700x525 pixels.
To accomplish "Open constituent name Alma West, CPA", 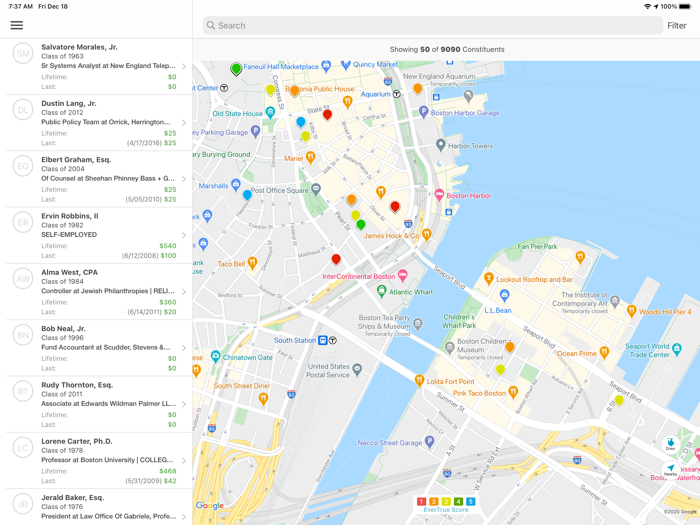I will [x=70, y=272].
